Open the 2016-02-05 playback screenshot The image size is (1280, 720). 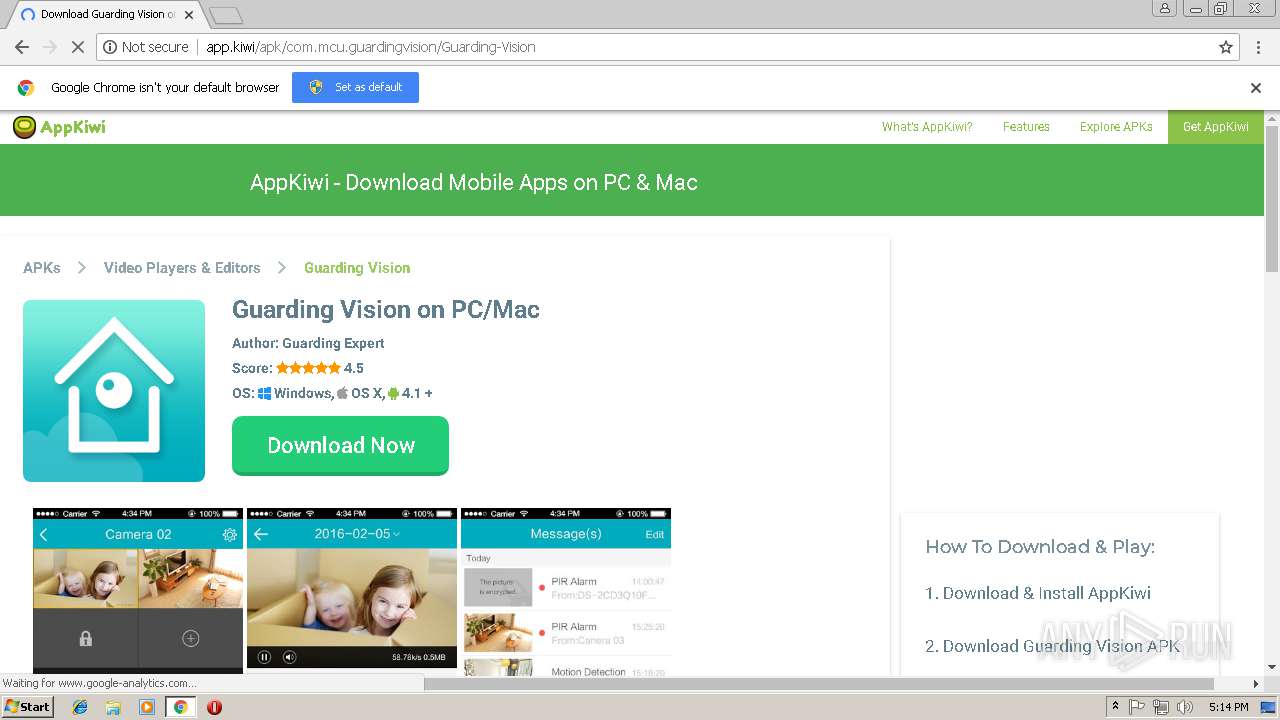tap(352, 590)
